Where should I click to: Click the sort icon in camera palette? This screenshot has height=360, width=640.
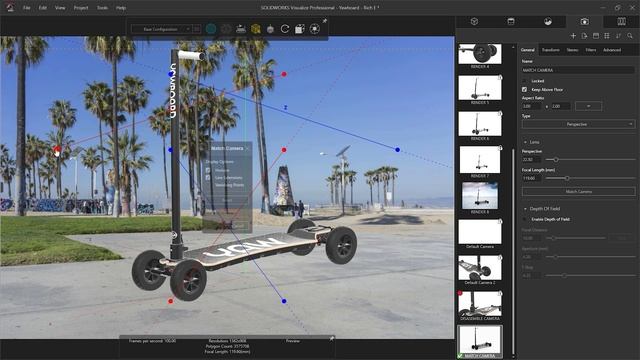point(618,36)
